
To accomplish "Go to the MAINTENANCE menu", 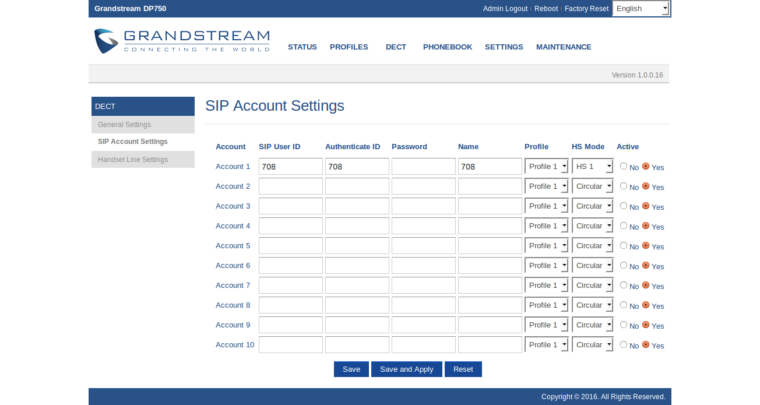I will tap(563, 47).
